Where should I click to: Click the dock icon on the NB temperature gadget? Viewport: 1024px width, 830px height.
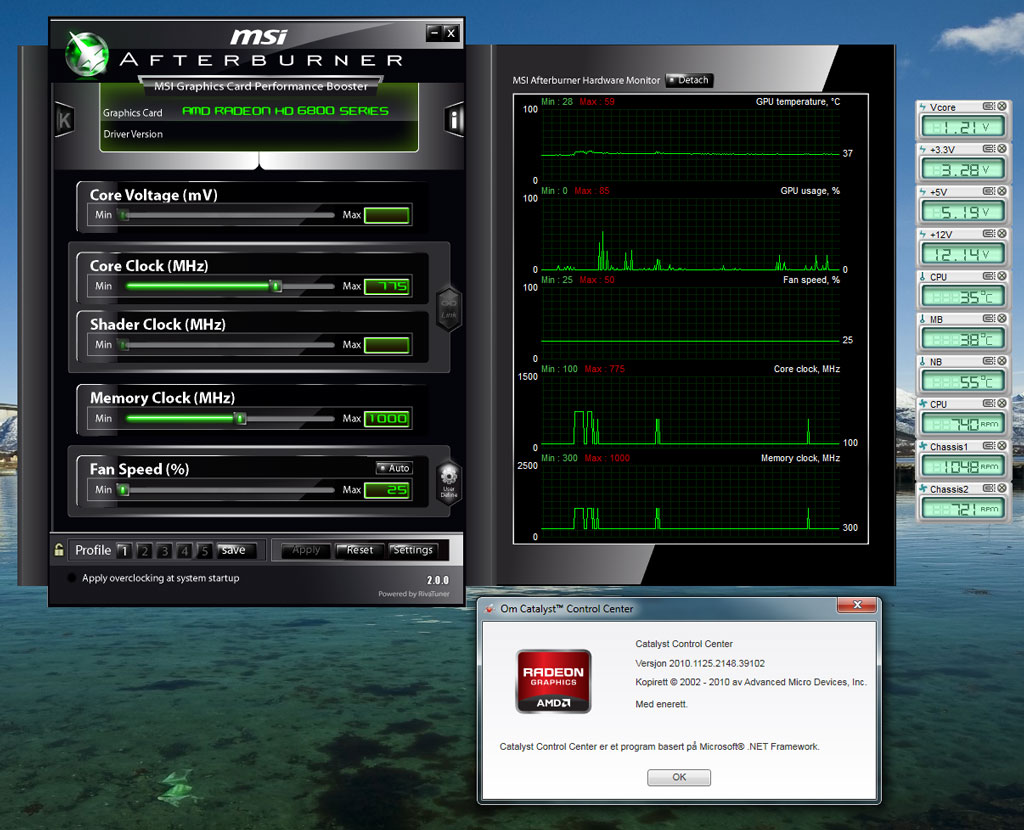[989, 361]
